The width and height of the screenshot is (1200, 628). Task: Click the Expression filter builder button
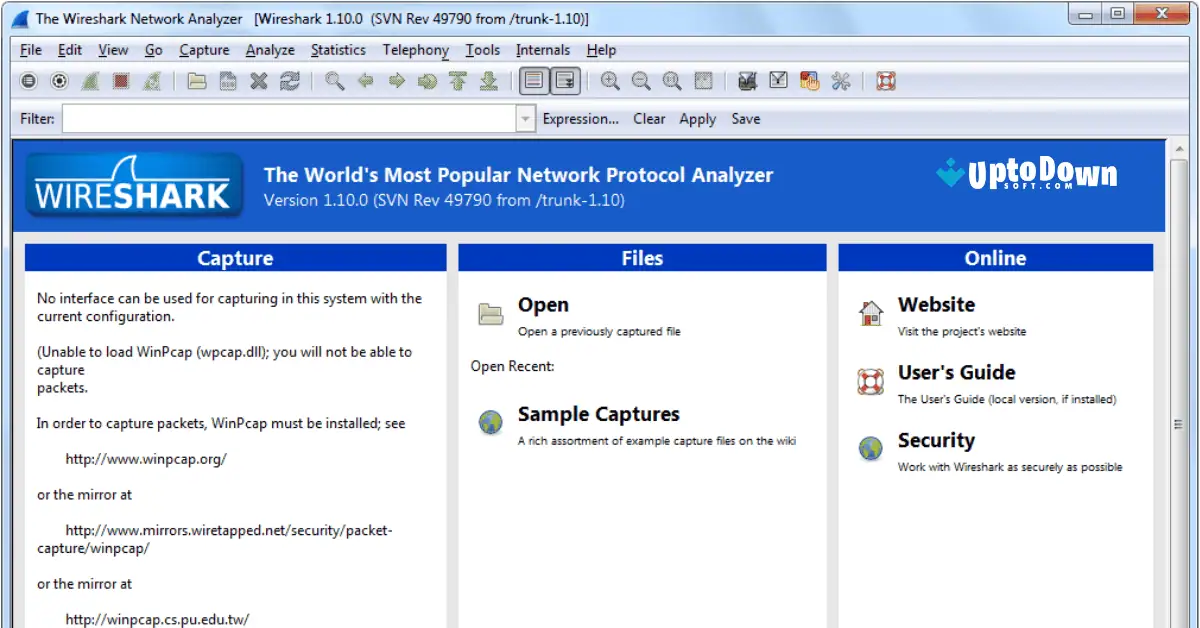coord(581,118)
